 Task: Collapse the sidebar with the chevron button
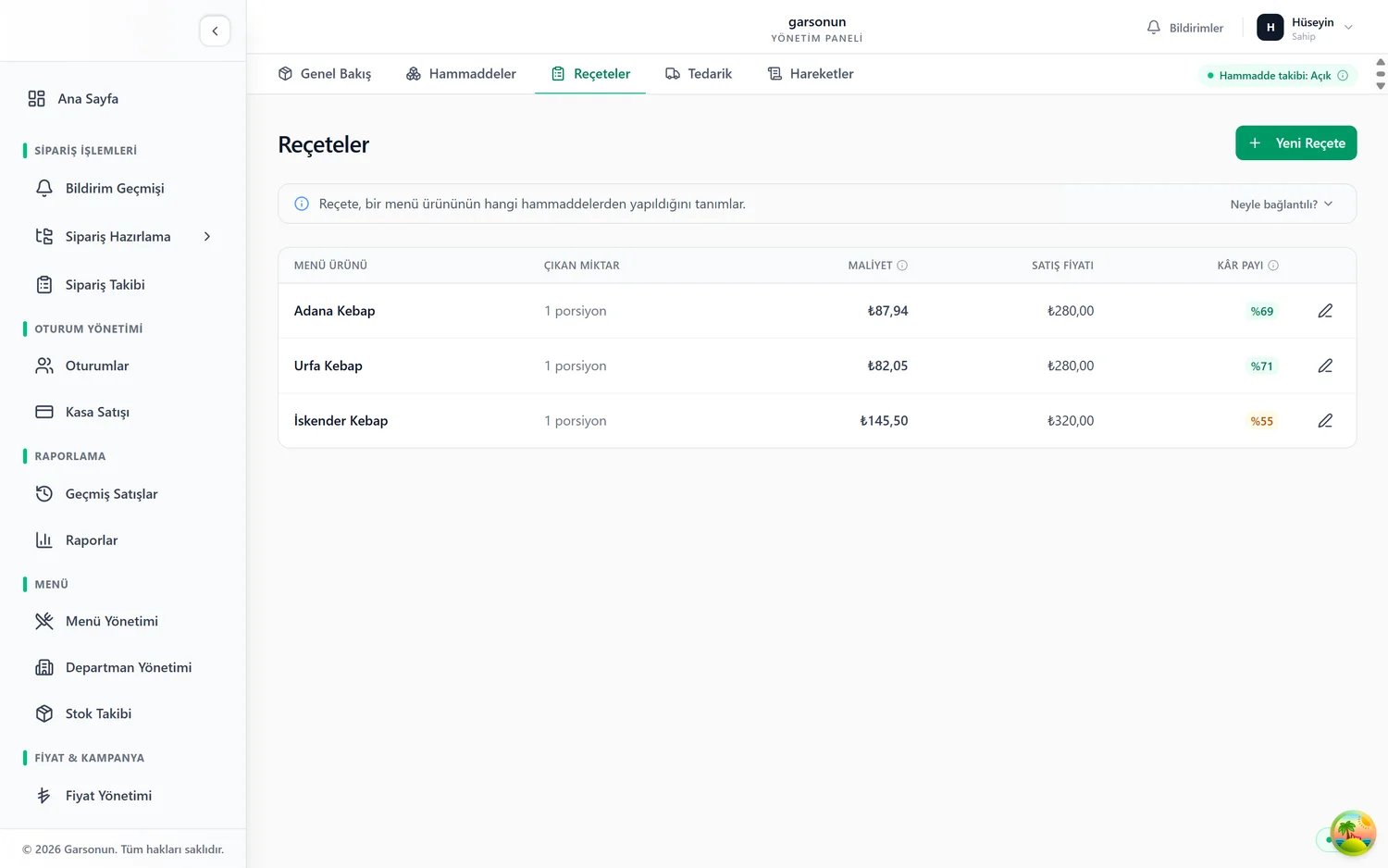tap(215, 31)
